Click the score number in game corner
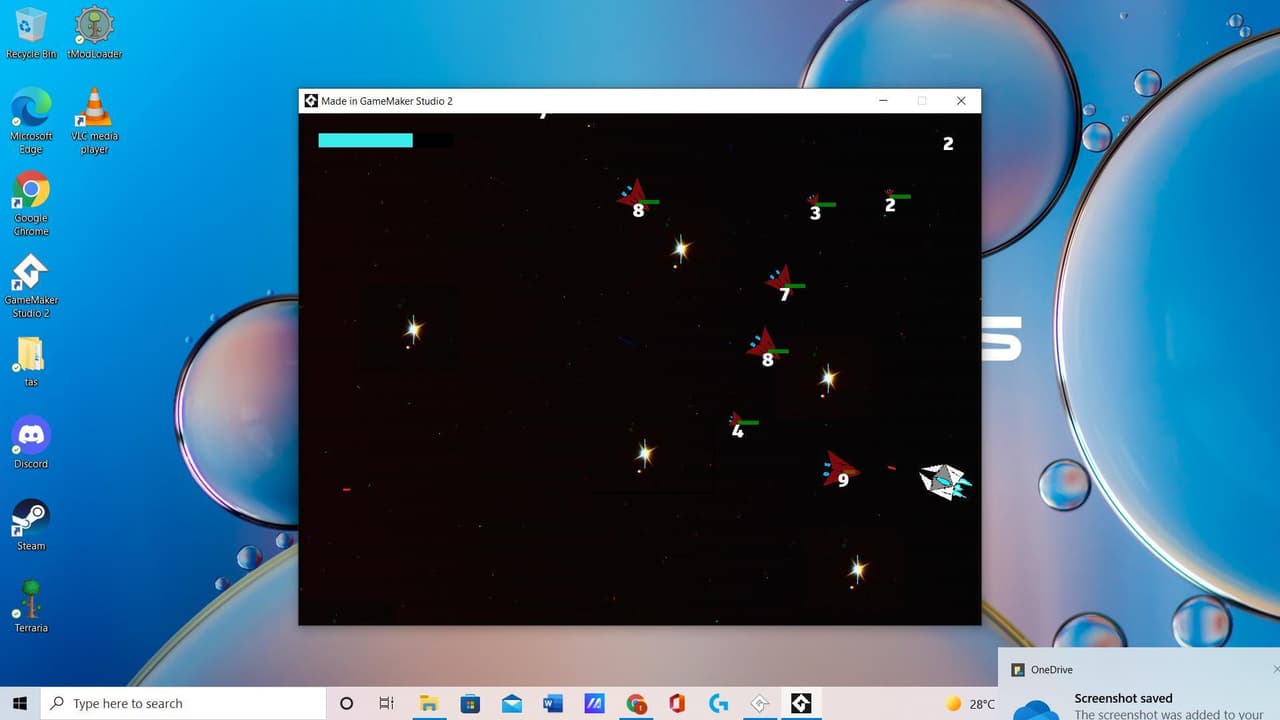This screenshot has width=1280, height=720. click(948, 144)
